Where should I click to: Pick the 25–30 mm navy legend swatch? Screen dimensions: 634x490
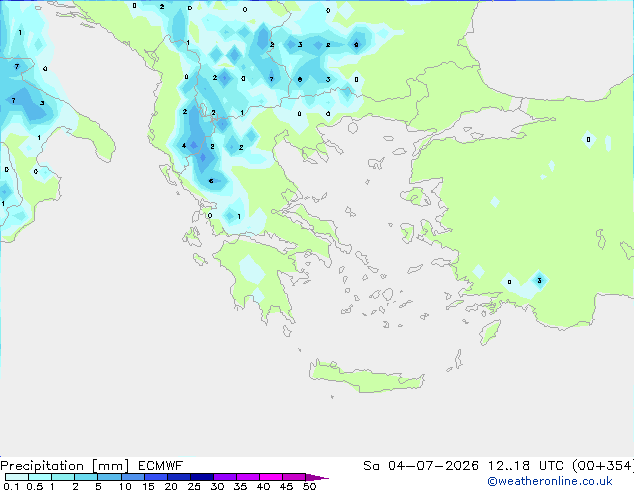coord(201,477)
